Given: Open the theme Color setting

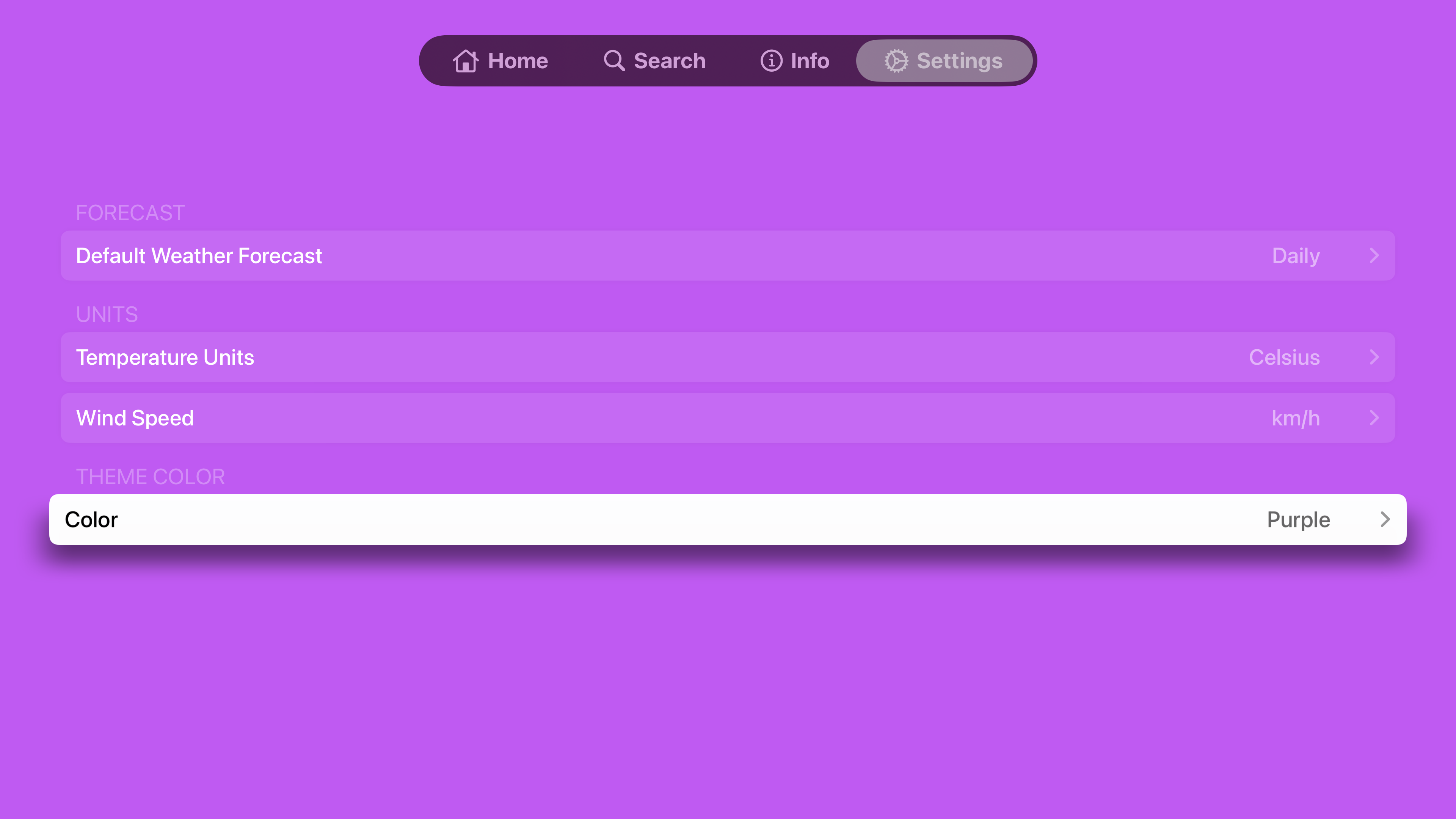Looking at the screenshot, I should tap(728, 519).
